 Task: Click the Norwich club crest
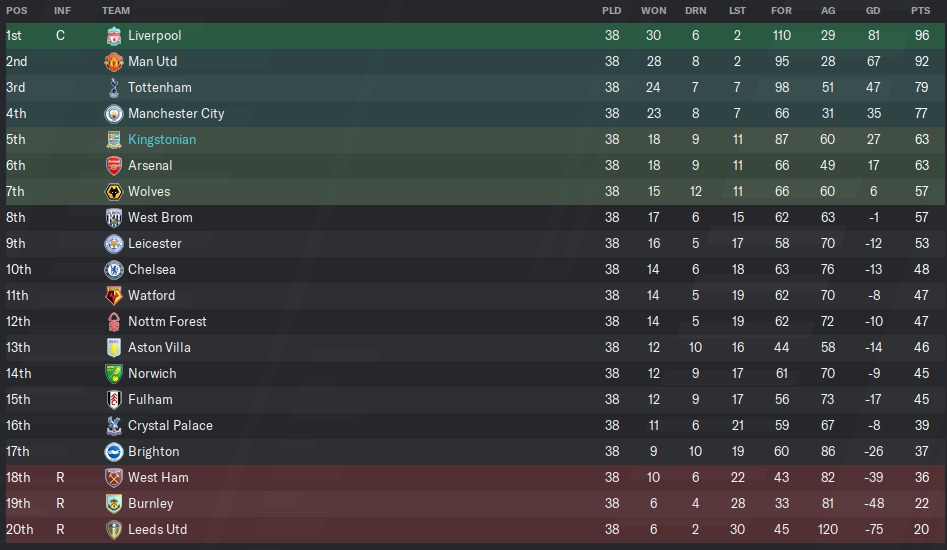tap(114, 374)
